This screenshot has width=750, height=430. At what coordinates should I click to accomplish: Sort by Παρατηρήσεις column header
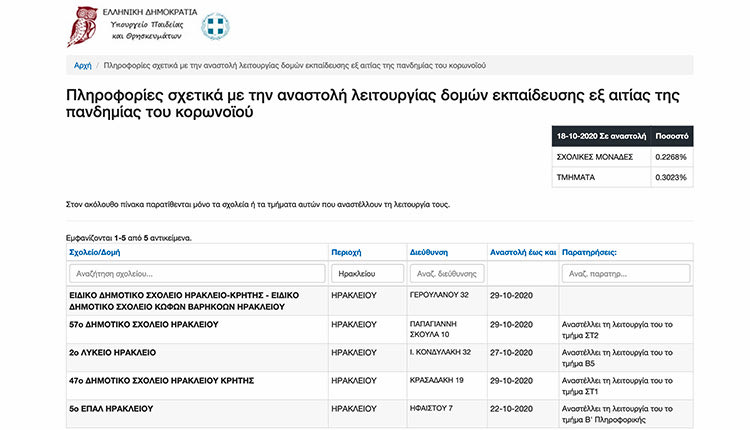[x=589, y=252]
